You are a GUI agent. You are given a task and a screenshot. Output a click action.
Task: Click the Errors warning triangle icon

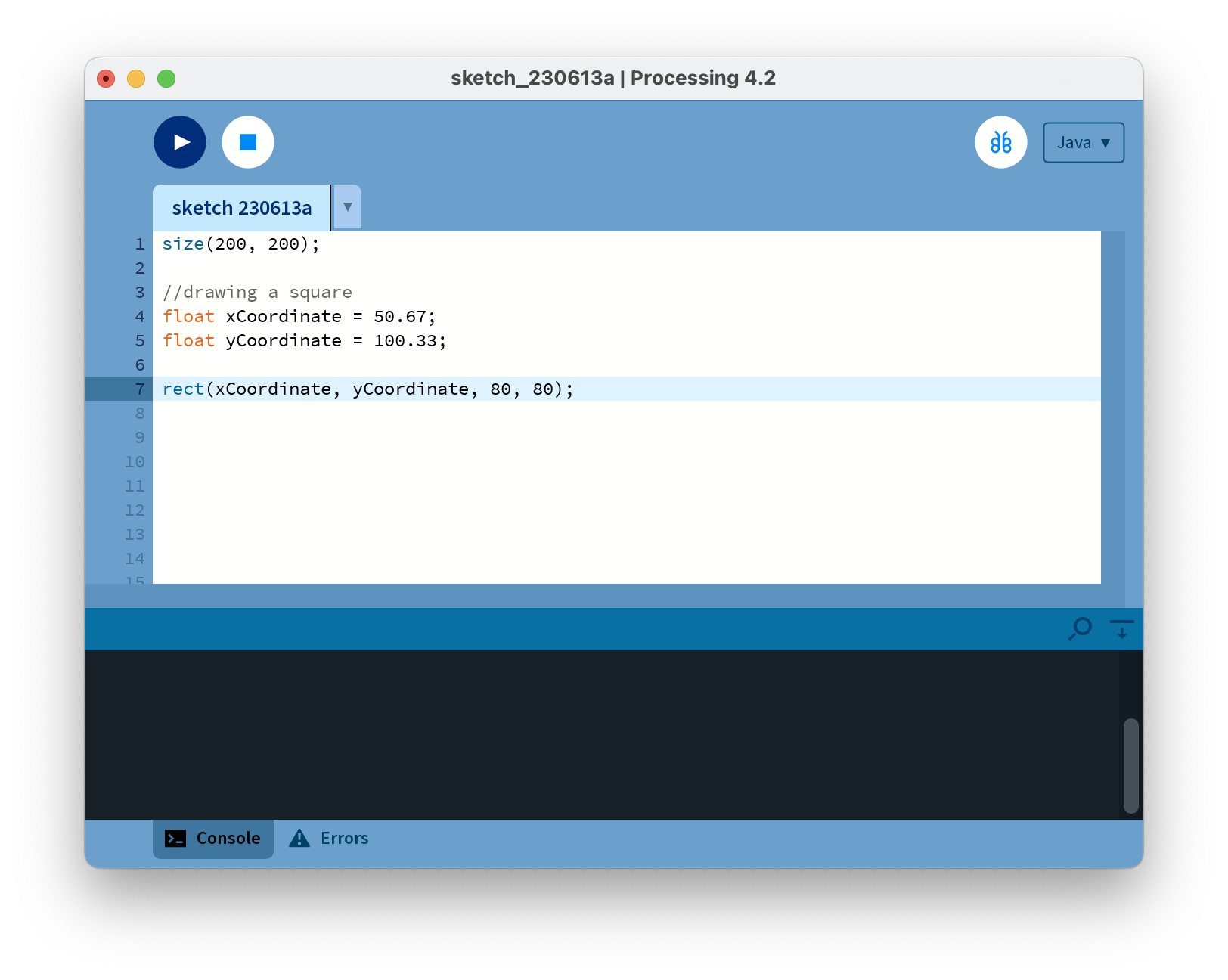299,839
